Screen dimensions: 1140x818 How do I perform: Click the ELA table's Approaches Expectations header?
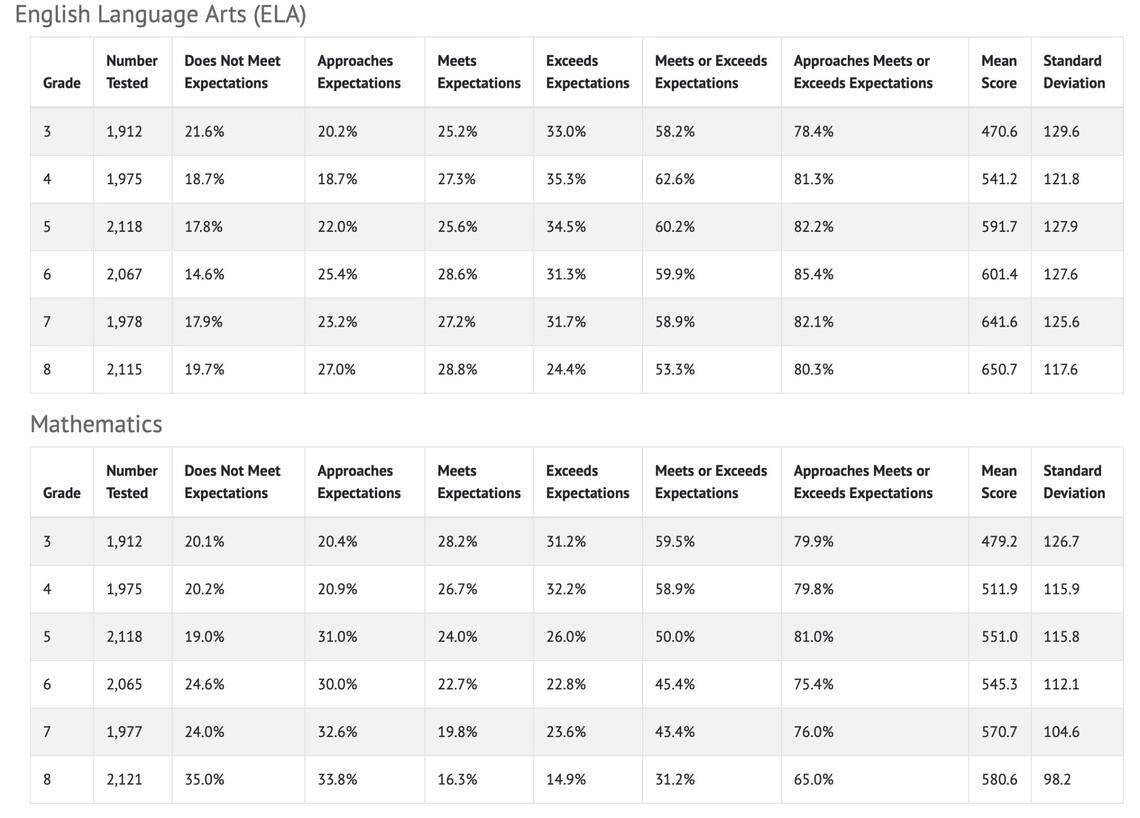coord(359,72)
